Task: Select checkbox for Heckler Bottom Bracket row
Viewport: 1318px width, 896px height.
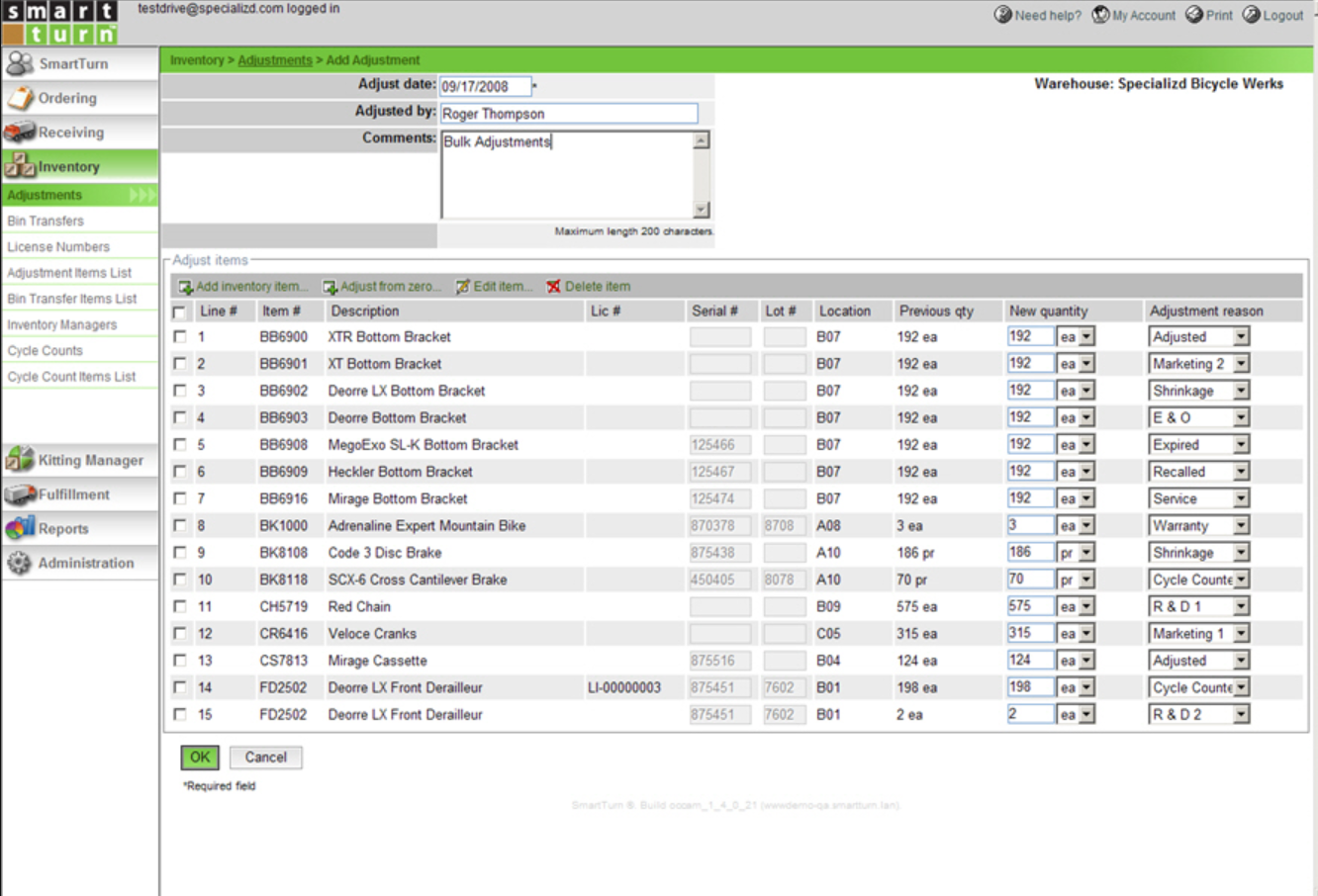Action: pos(179,472)
